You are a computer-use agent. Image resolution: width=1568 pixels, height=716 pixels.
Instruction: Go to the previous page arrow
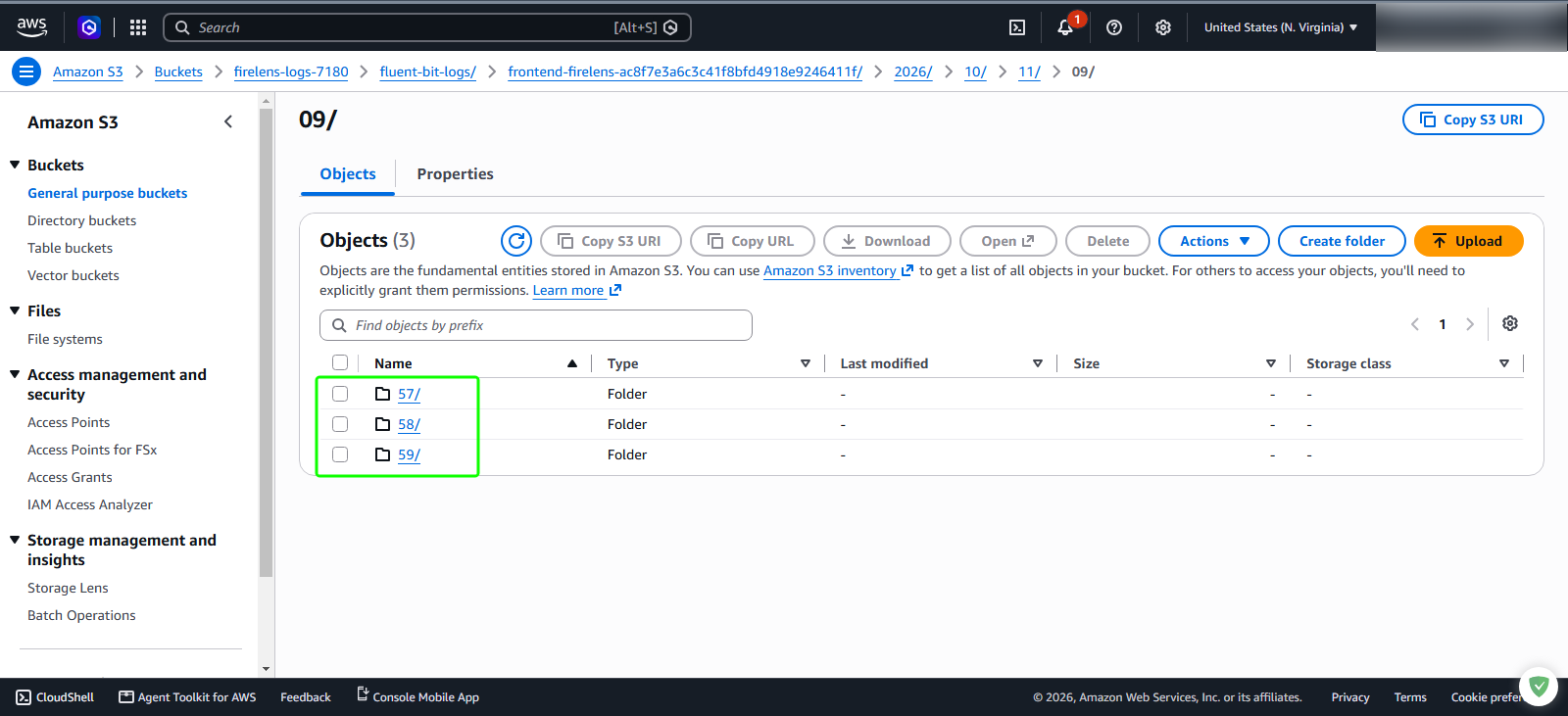[x=1415, y=324]
